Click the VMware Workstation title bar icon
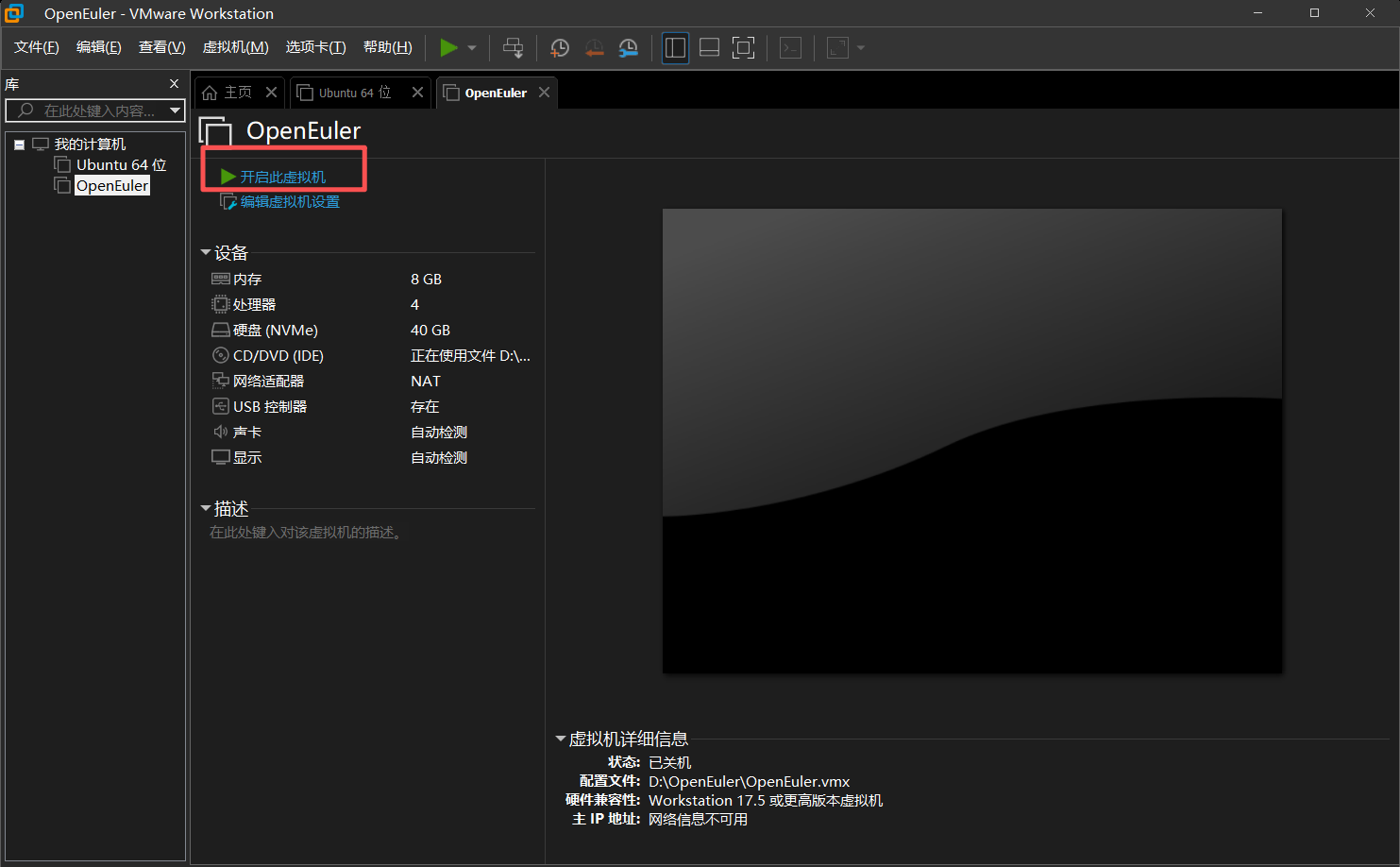Screen dimensions: 1400x867 pyautogui.click(x=14, y=13)
